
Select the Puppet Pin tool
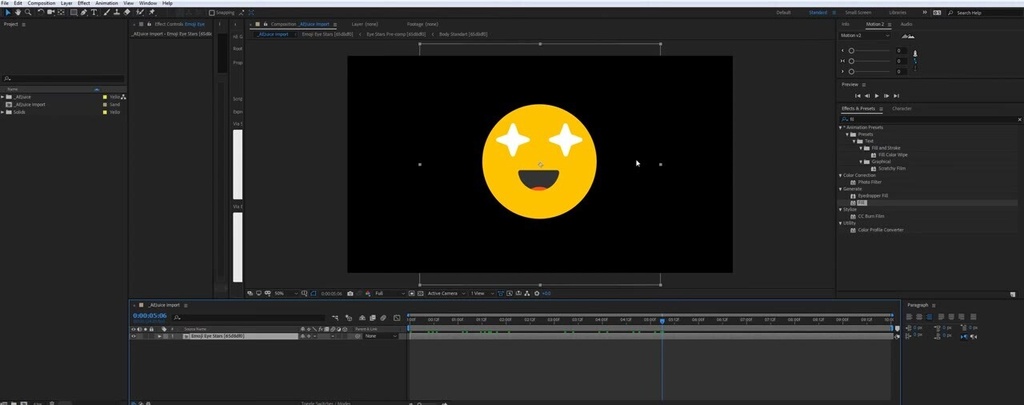(x=152, y=12)
